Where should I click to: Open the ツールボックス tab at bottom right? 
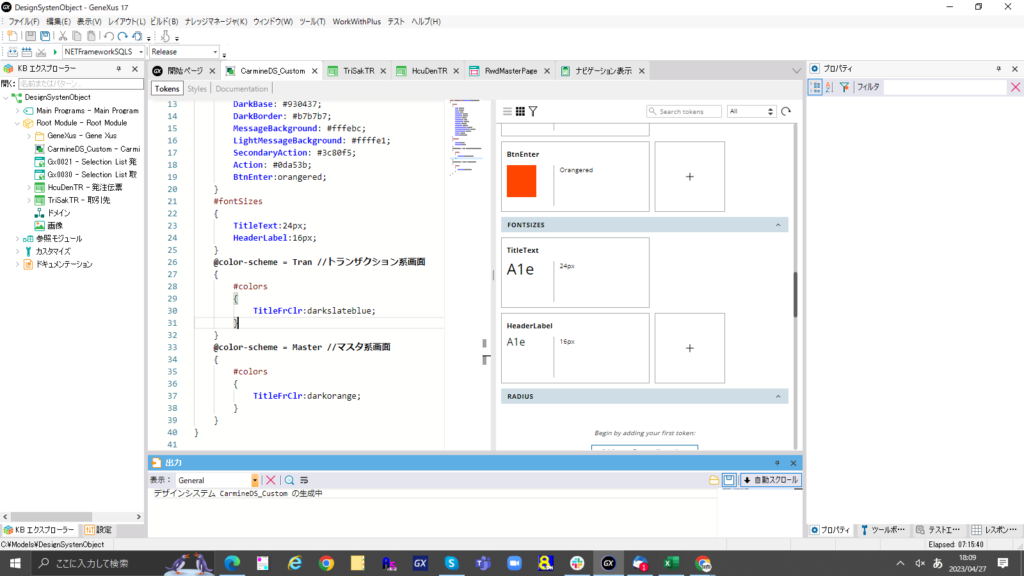coord(883,530)
